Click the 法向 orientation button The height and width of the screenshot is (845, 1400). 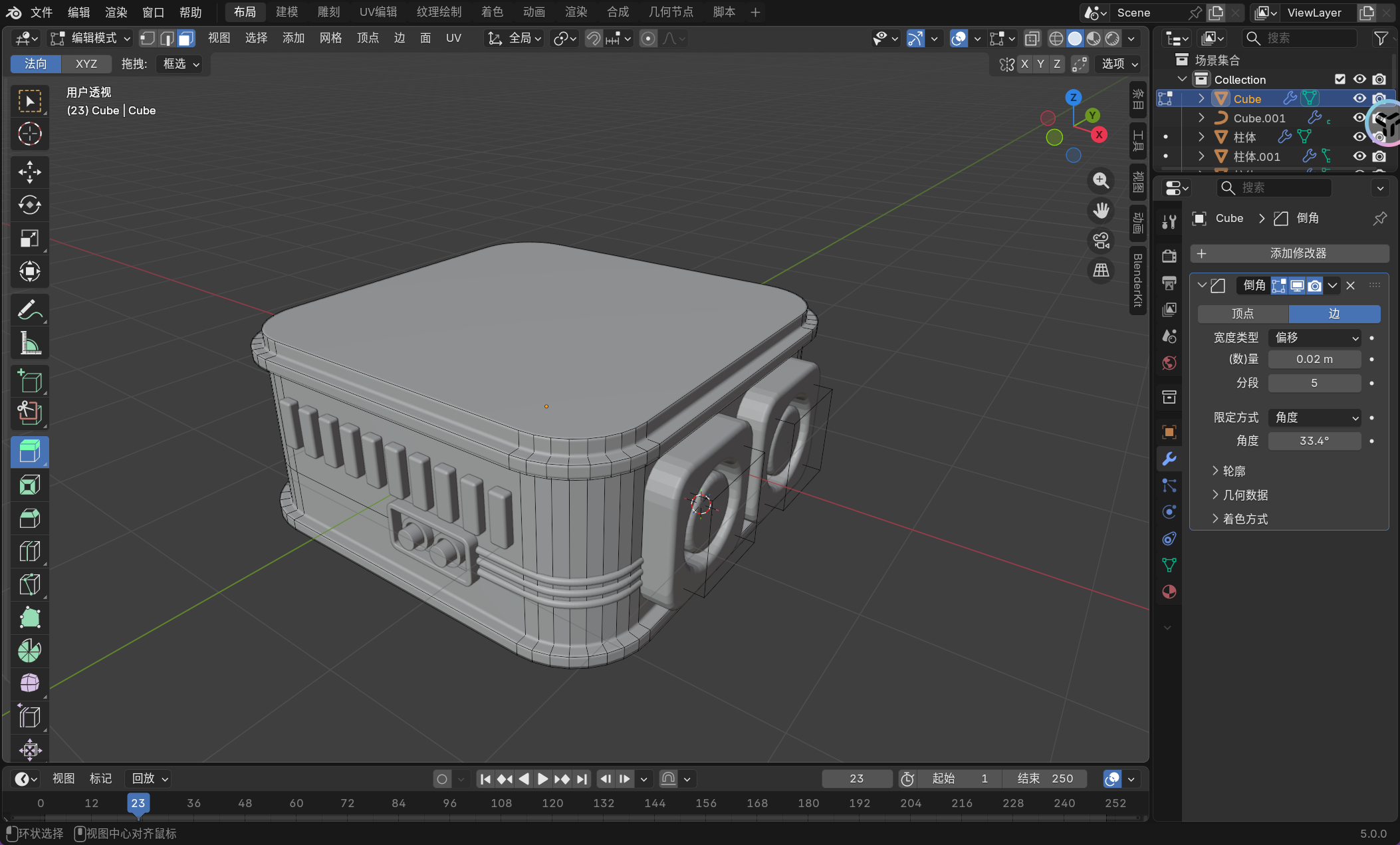pyautogui.click(x=36, y=64)
